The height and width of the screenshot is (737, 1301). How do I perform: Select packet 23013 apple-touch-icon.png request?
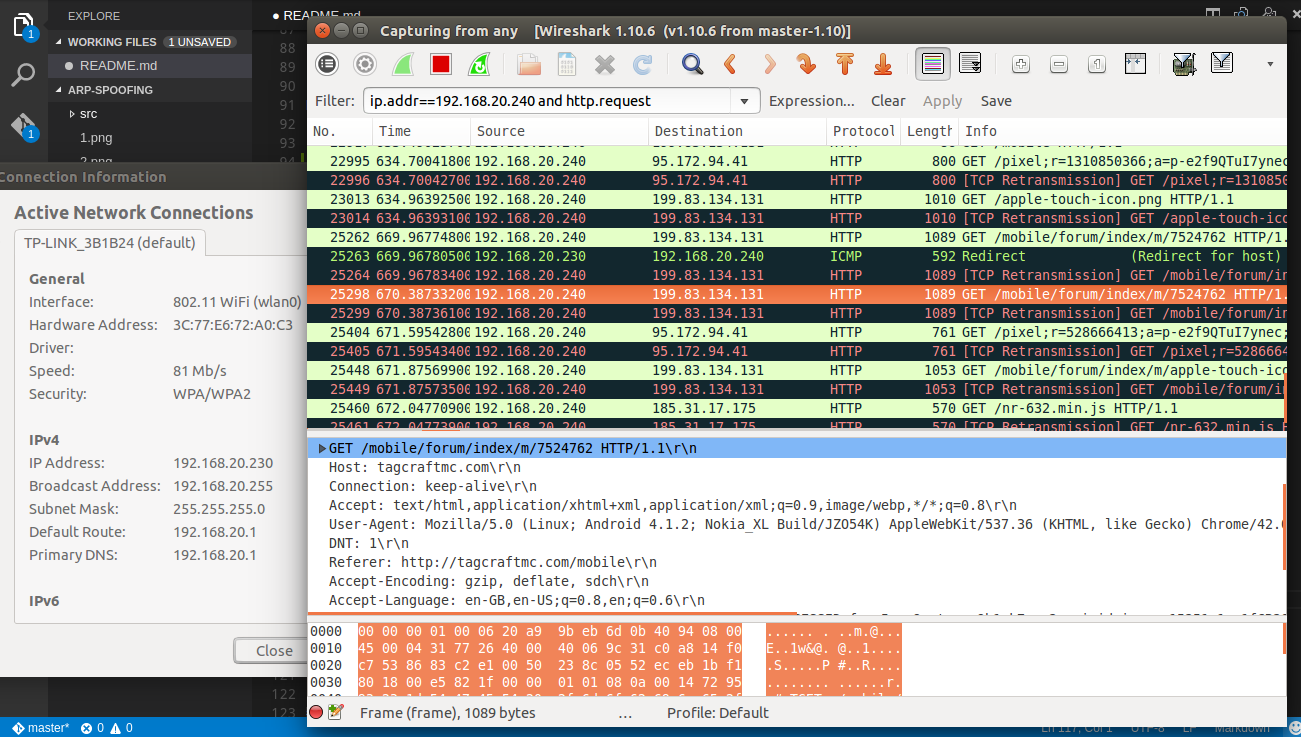pyautogui.click(x=797, y=199)
